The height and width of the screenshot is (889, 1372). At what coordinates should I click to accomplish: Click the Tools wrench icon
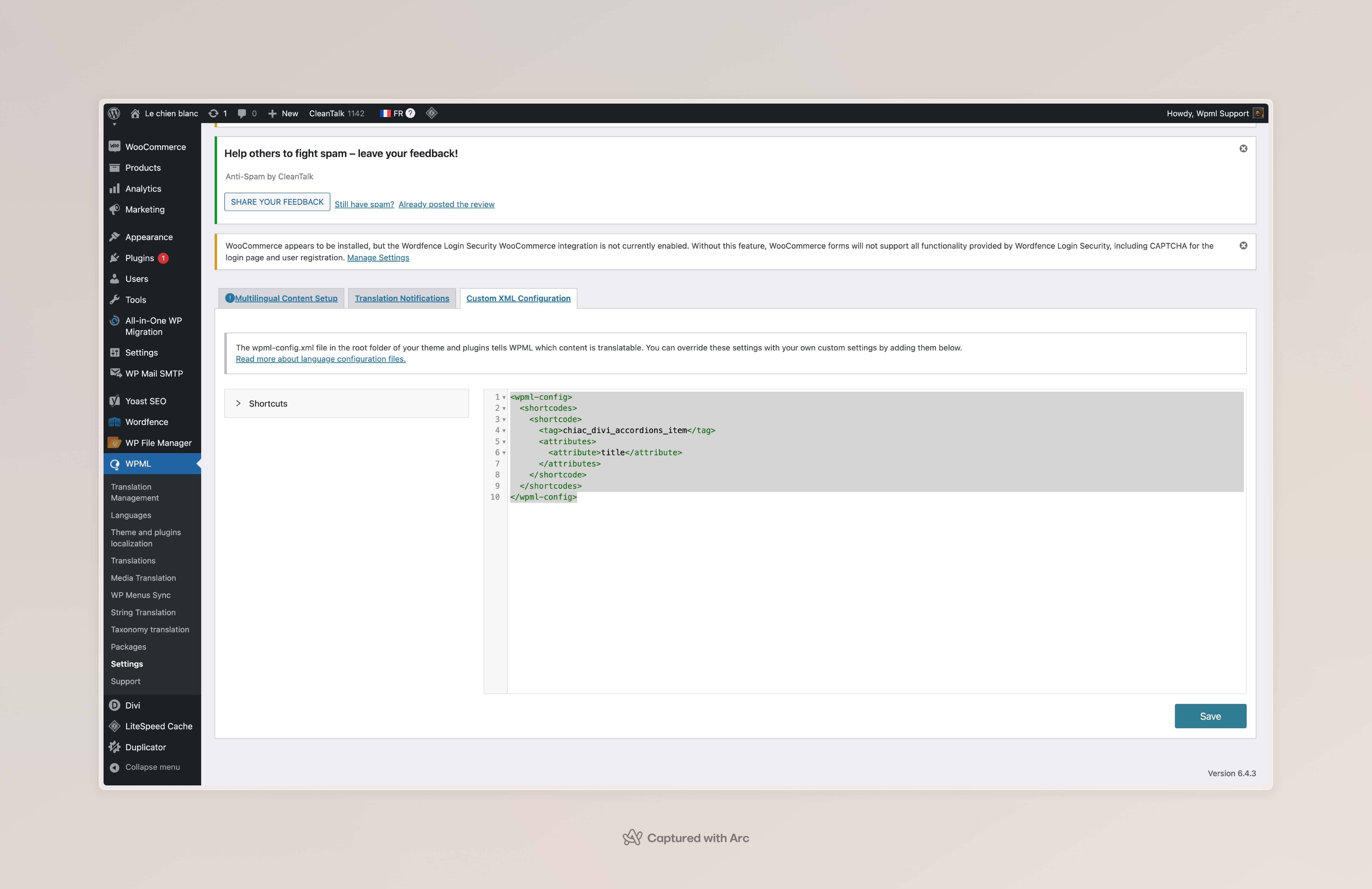click(x=115, y=300)
